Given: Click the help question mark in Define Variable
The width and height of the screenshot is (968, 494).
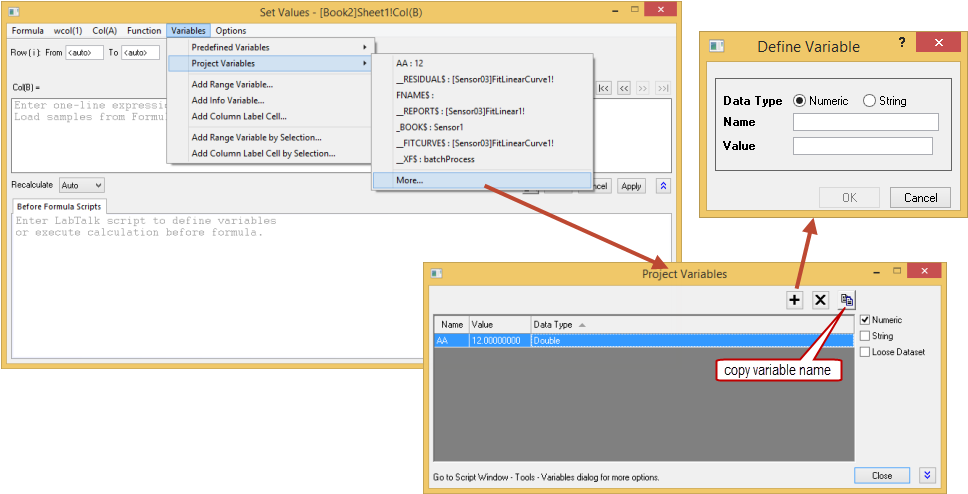Looking at the screenshot, I should coord(903,43).
